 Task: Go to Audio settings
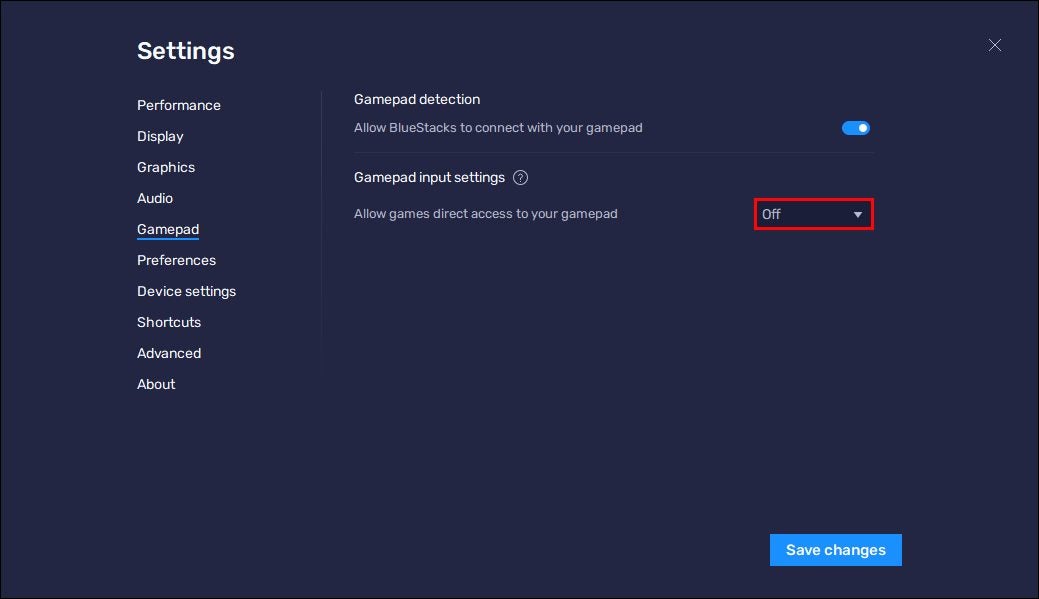[x=155, y=198]
